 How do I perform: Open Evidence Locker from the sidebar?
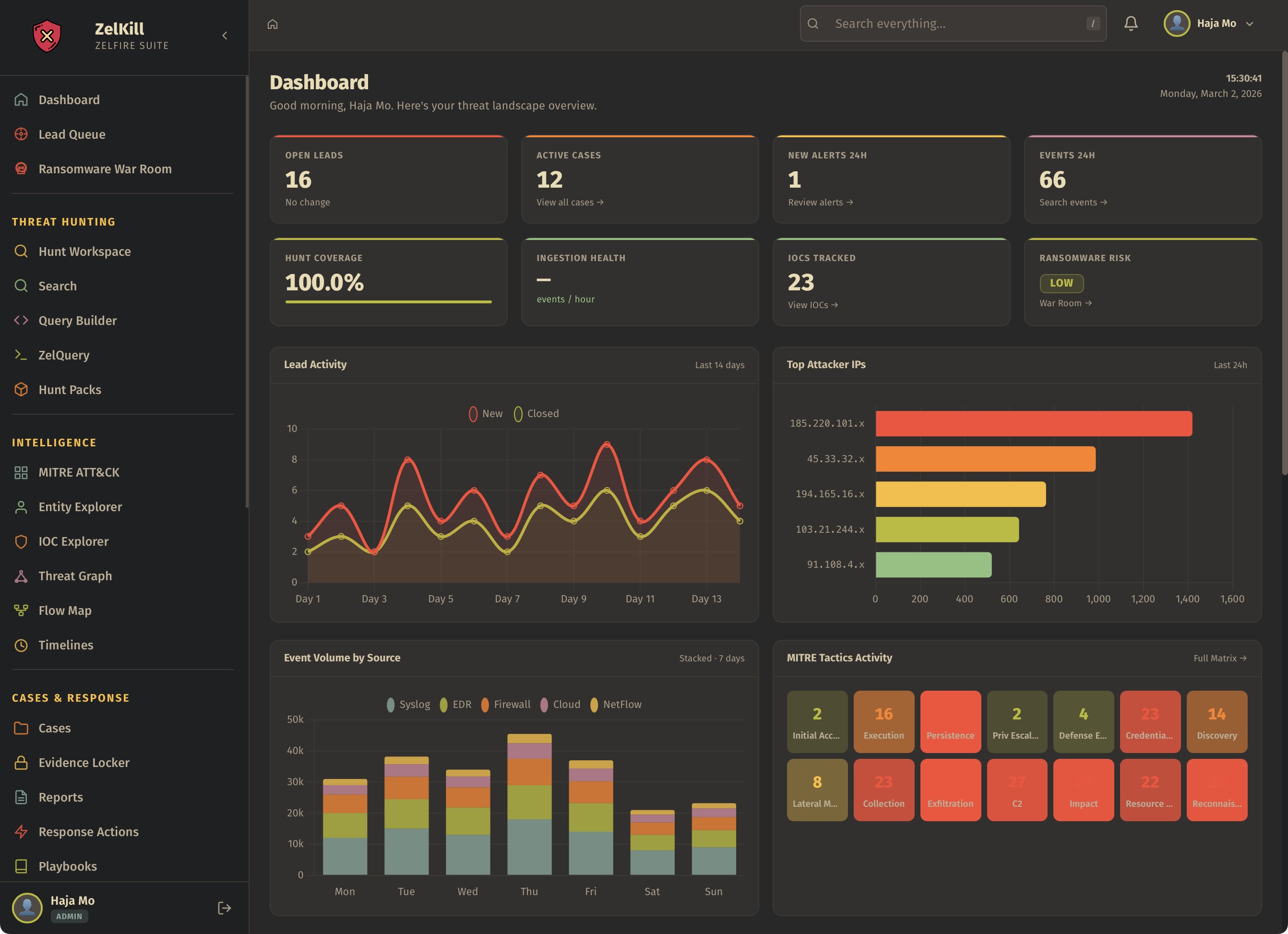83,763
